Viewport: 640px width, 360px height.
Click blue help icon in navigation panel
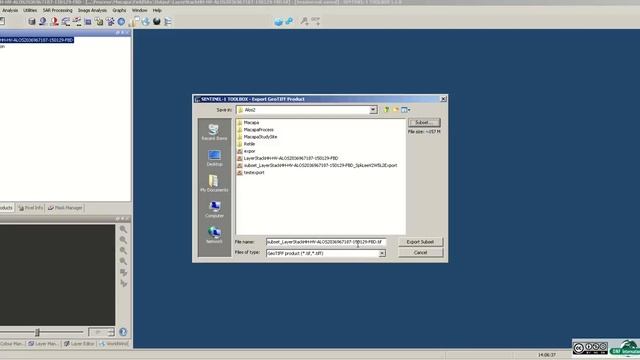pos(123,332)
